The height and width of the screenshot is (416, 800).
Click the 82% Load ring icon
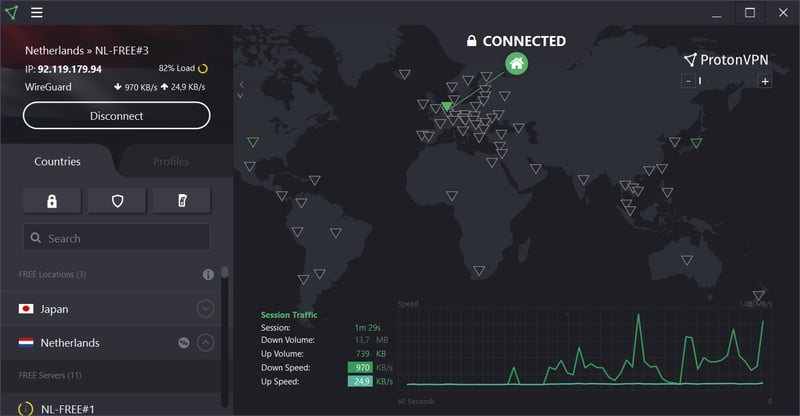tap(203, 68)
